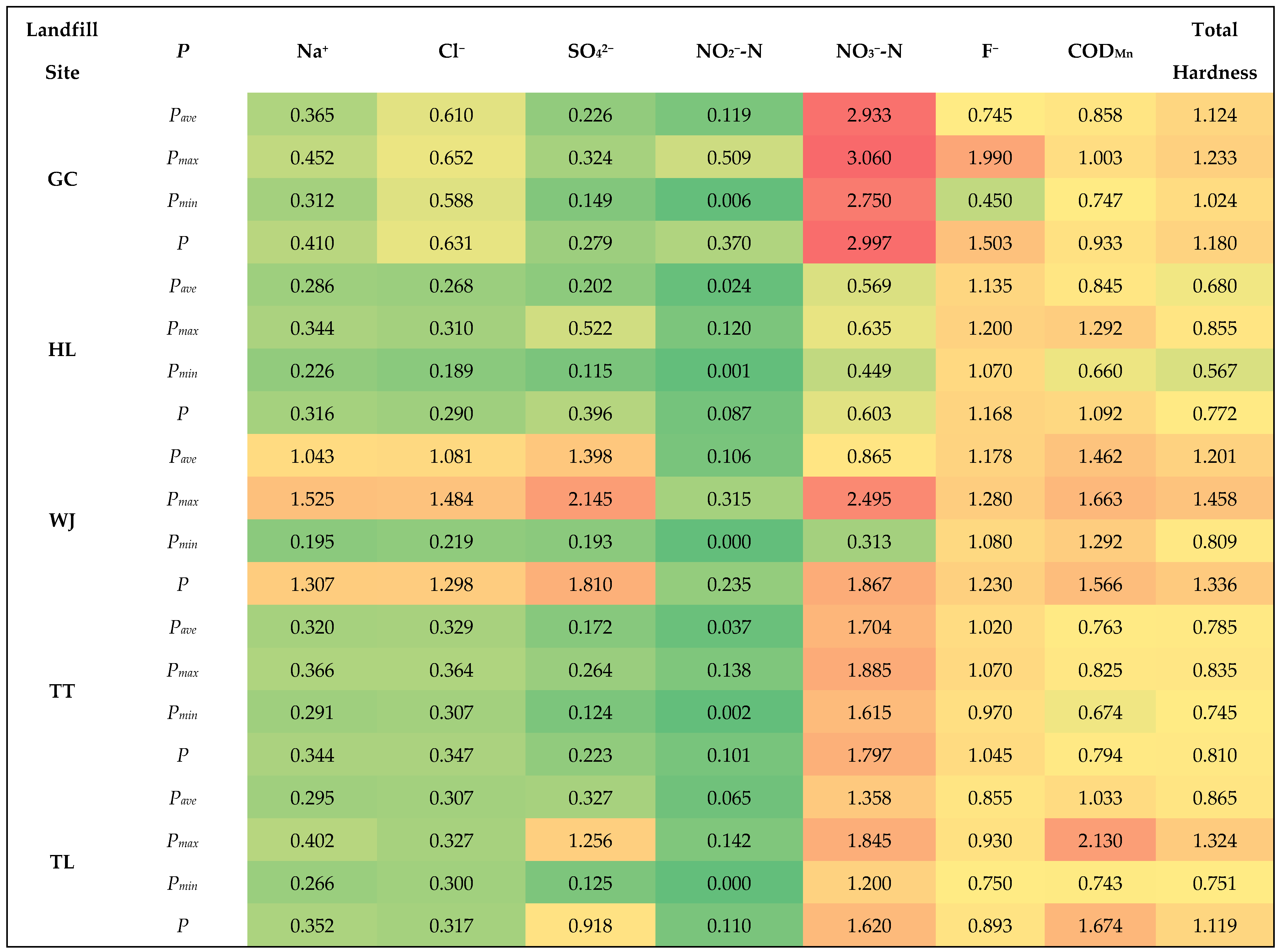This screenshot has width=1282, height=952.
Task: Select the GC landfill site label
Action: 62,179
